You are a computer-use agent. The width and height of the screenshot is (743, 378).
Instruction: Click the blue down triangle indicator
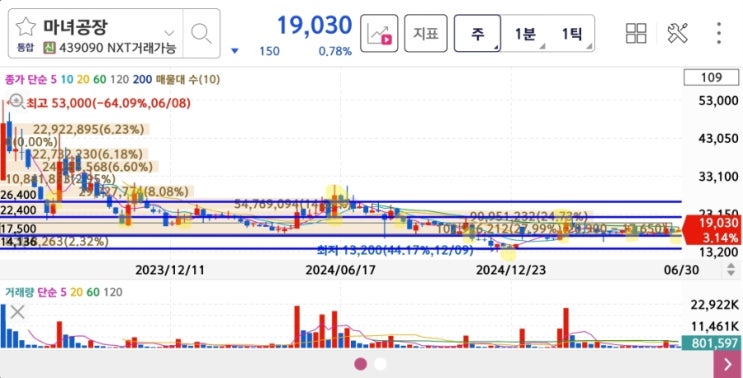(x=235, y=51)
